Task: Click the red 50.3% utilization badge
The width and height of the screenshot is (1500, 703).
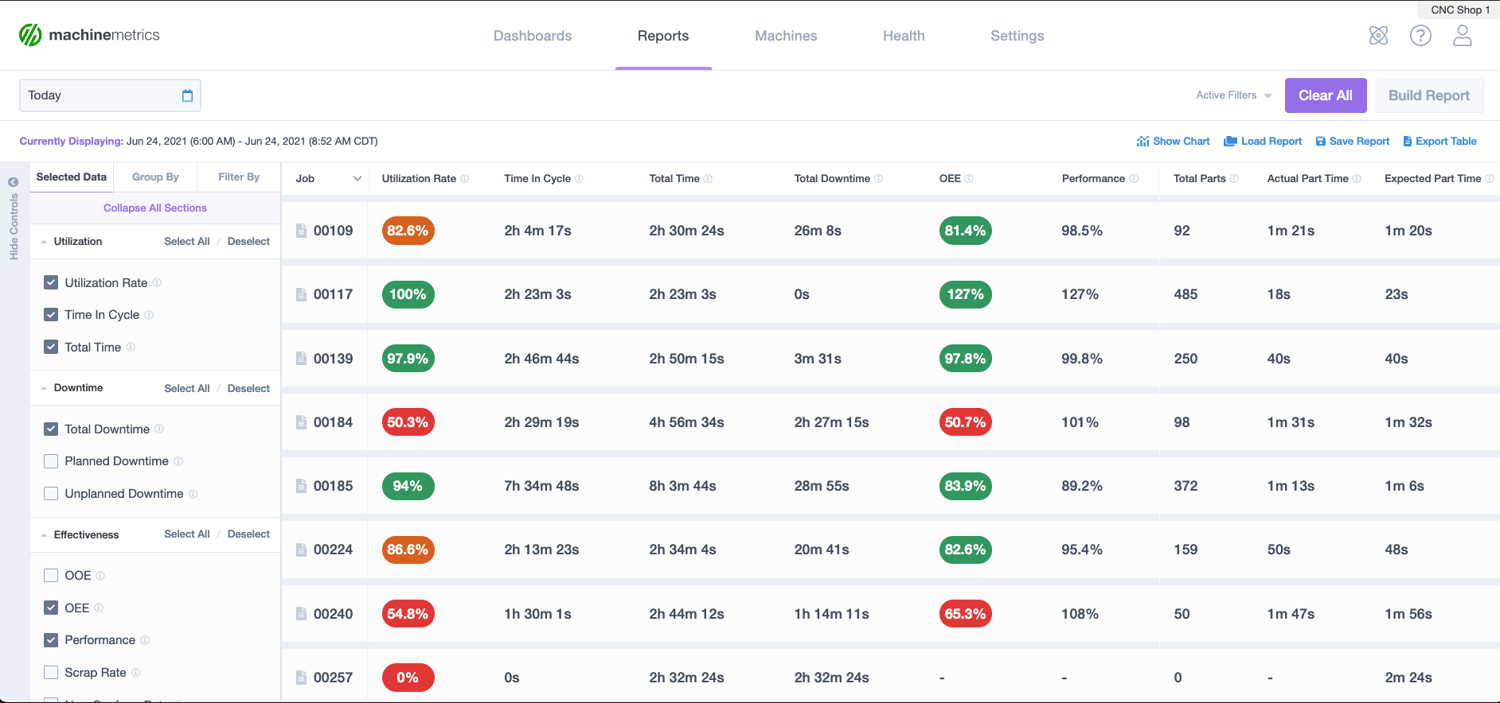Action: coord(408,423)
